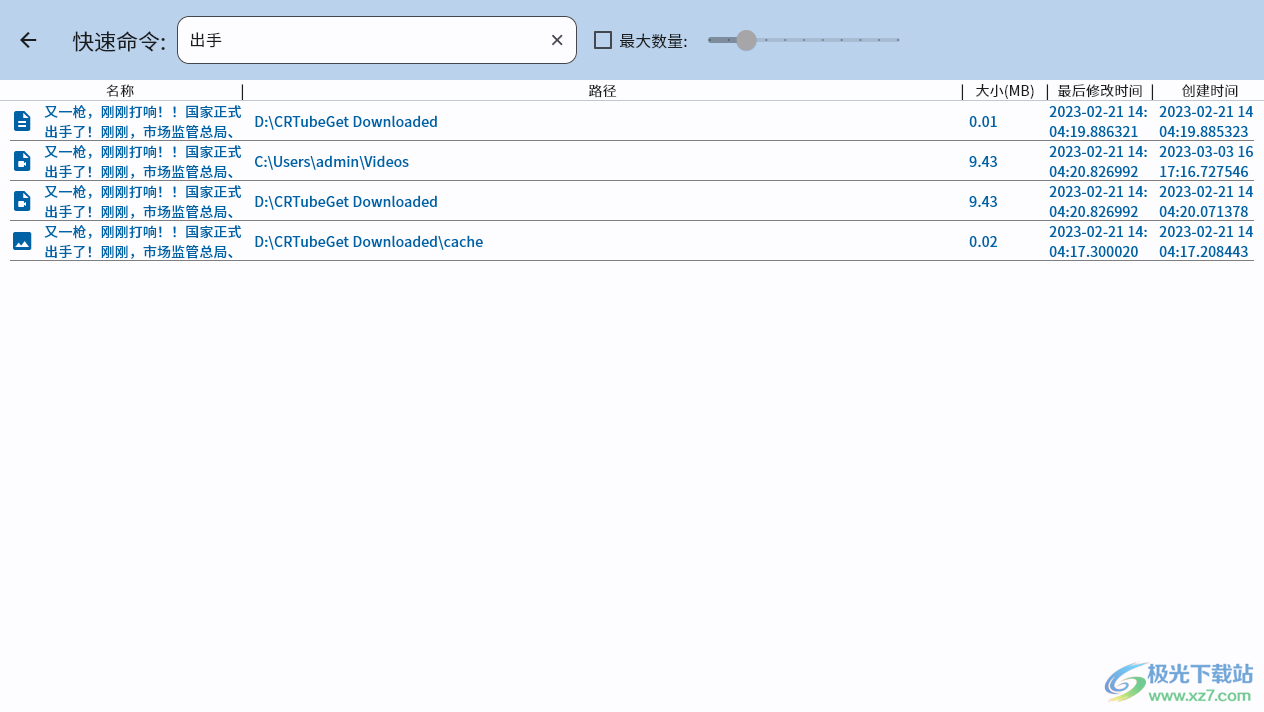Click size 9.43 in the C:\Users\admin\Videos row
Image resolution: width=1264 pixels, height=712 pixels.
(x=983, y=161)
